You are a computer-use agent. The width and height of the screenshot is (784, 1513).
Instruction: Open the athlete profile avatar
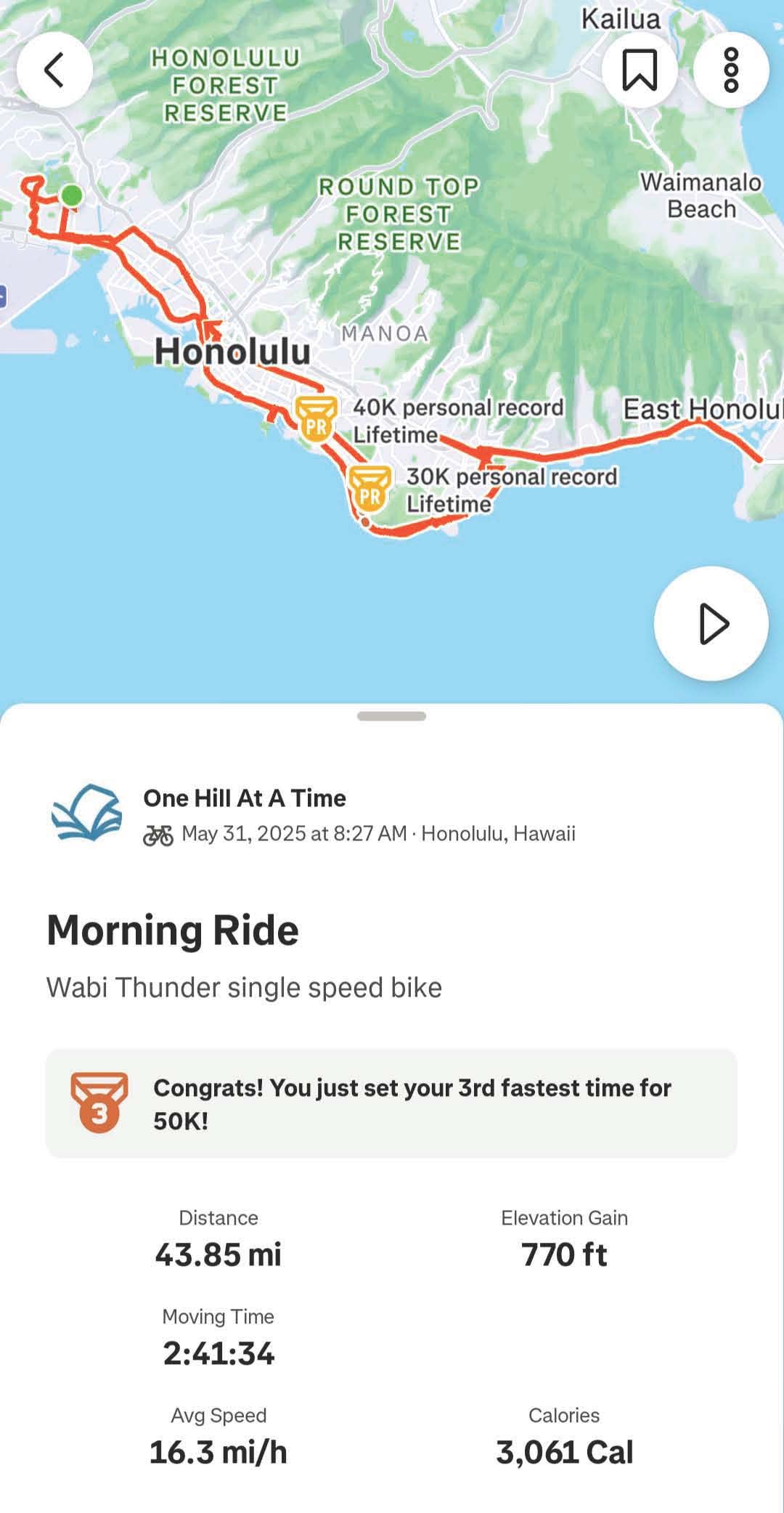point(86,813)
